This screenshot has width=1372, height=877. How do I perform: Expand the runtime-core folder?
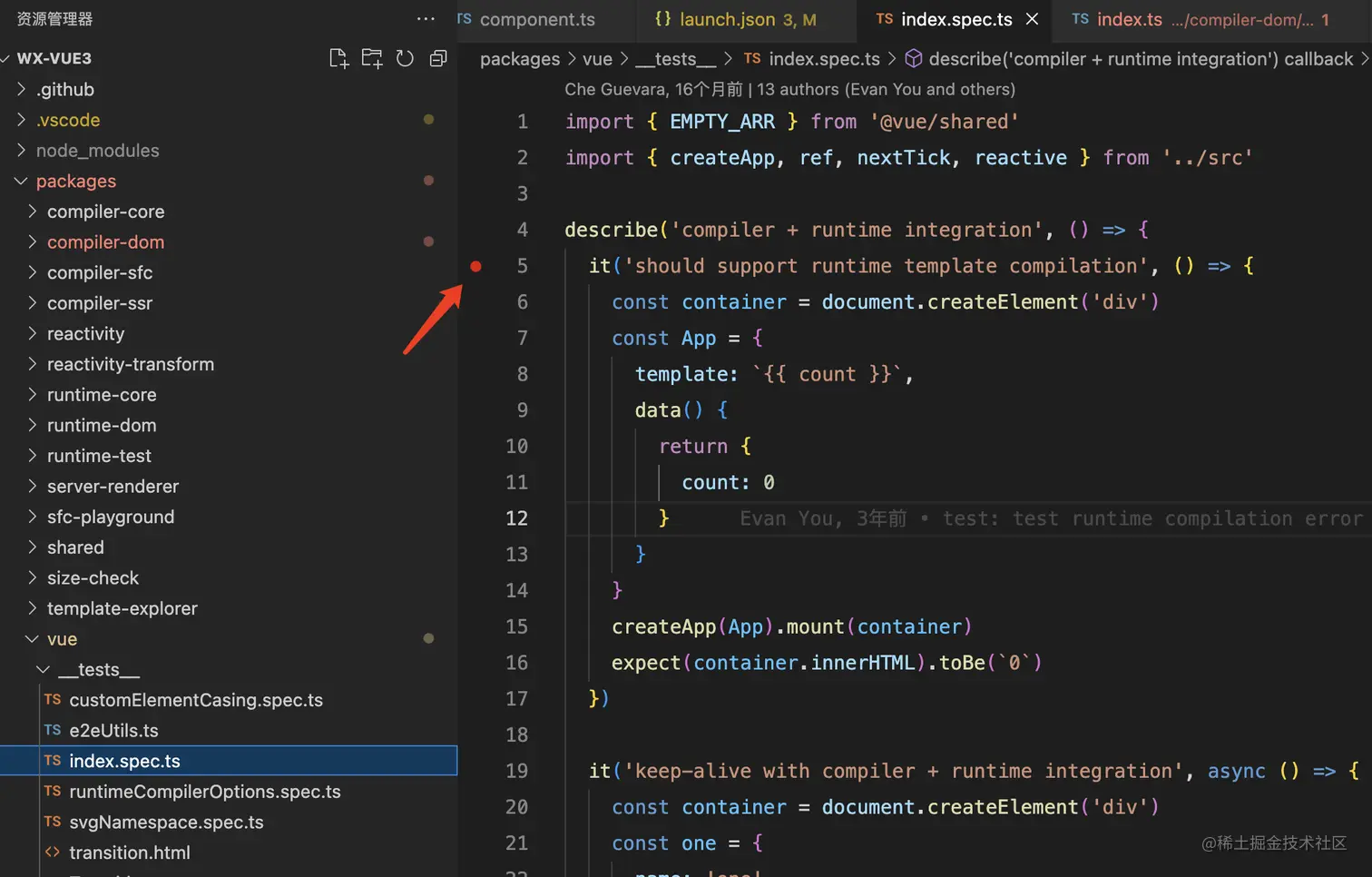pyautogui.click(x=229, y=395)
